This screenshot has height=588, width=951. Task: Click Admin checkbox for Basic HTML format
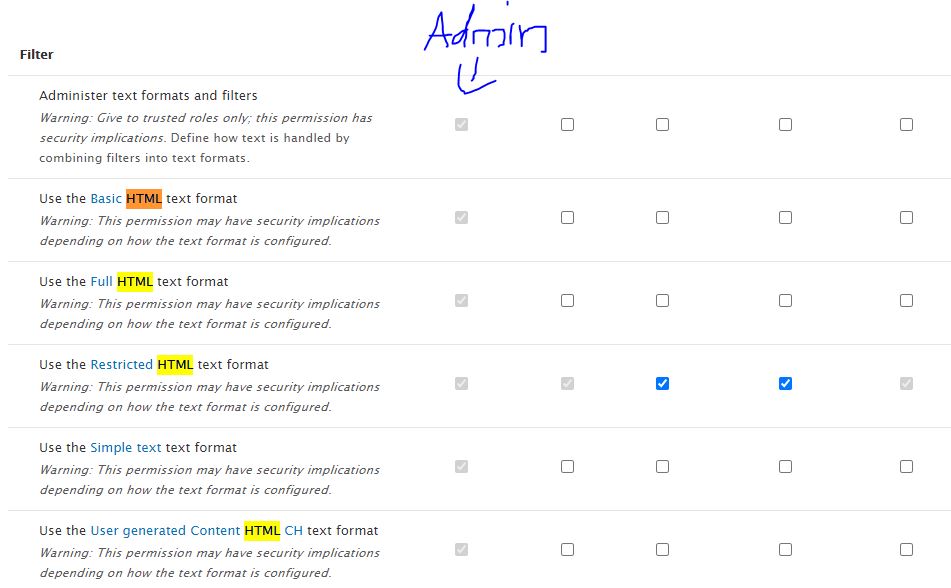[461, 218]
